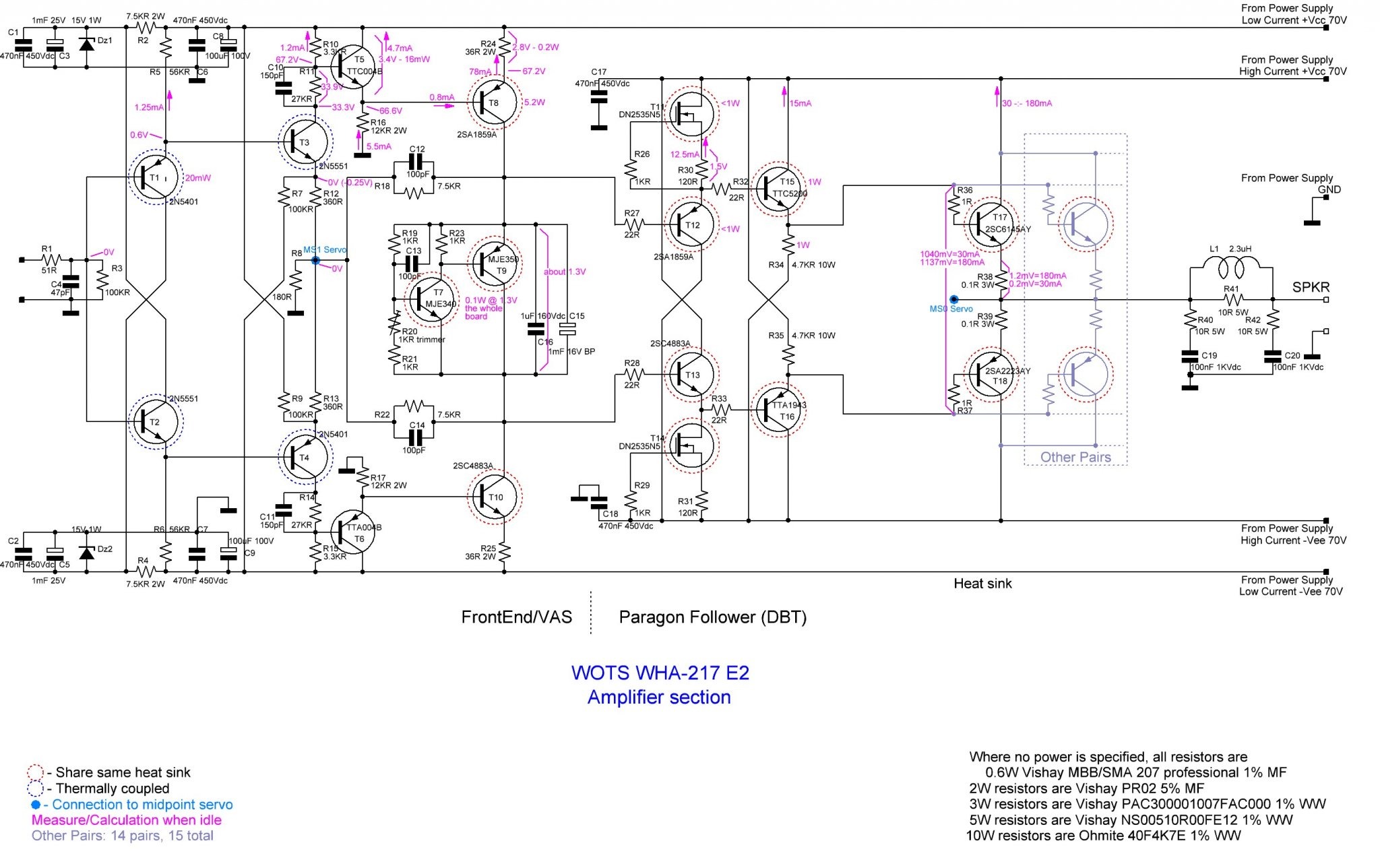Click Low Current +Vcc 70V label

click(1294, 20)
